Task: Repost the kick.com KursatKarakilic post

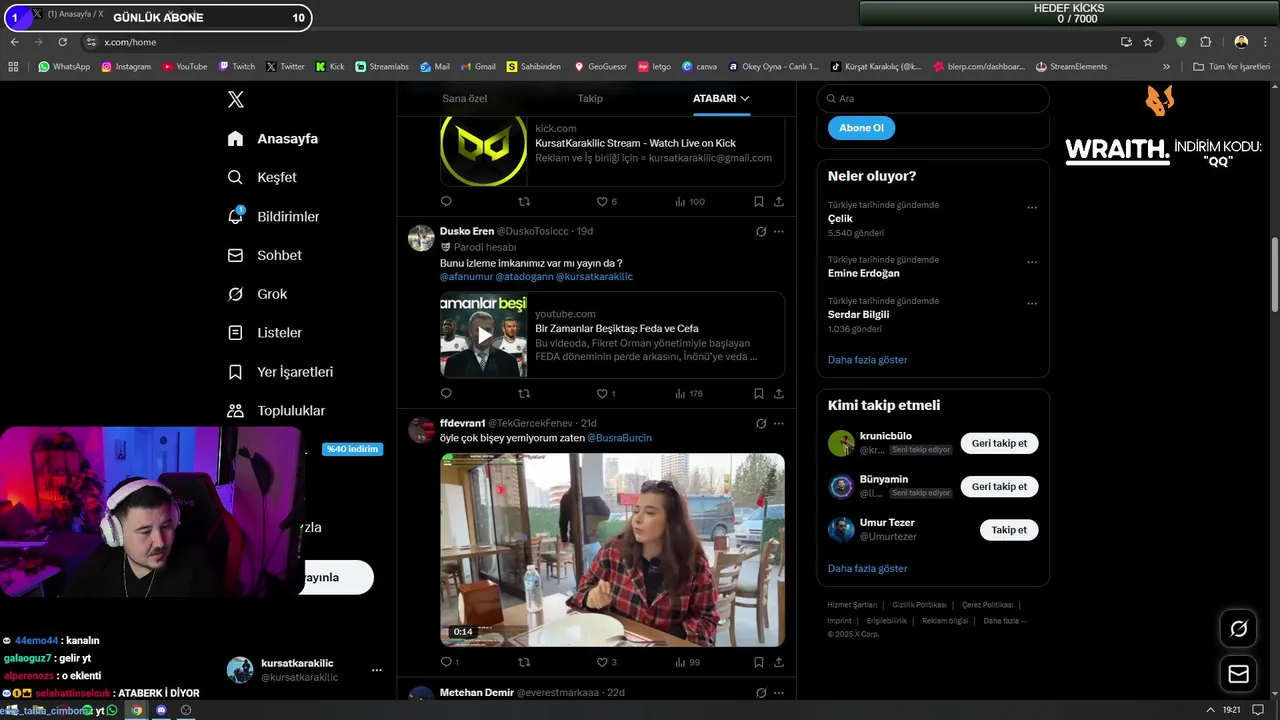Action: click(524, 201)
